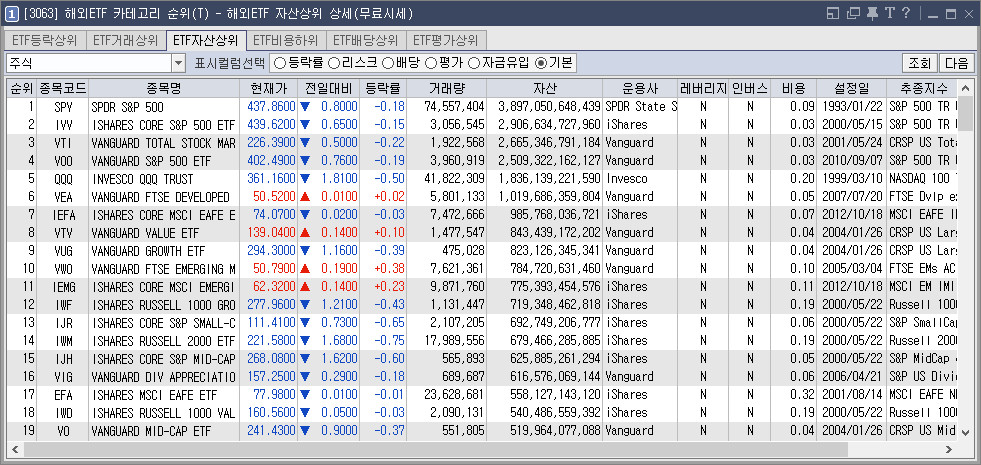The image size is (981, 465).
Task: Click expense 0.32 in EFA row
Action: point(803,395)
